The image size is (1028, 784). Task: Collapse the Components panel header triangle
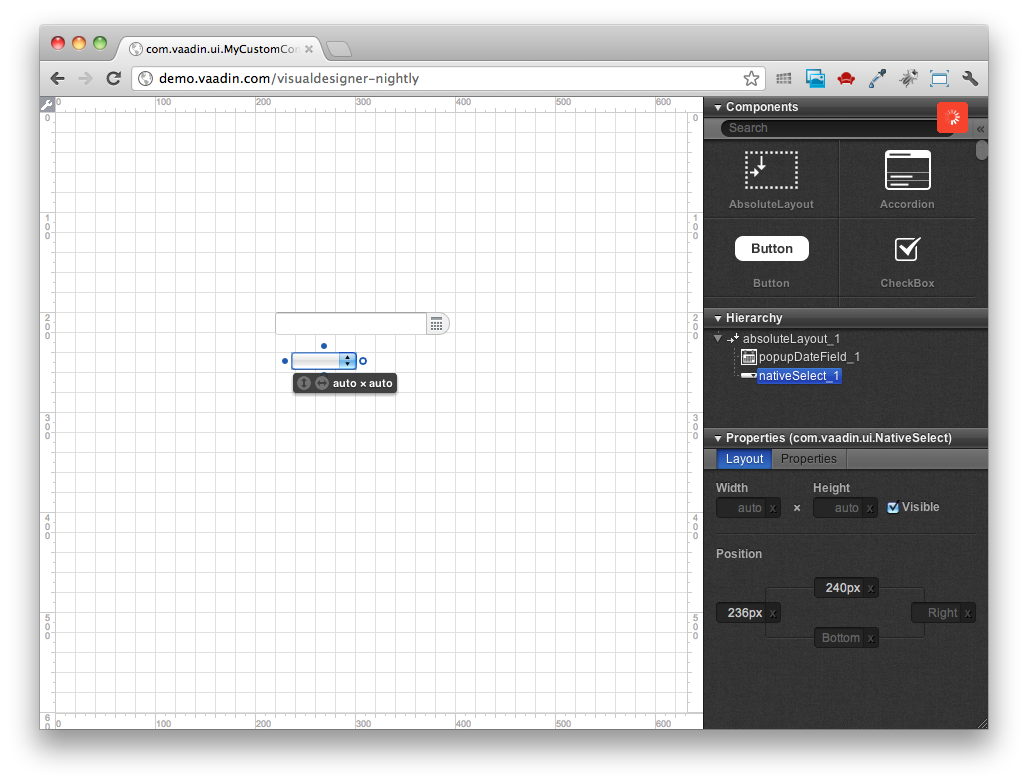(x=717, y=106)
